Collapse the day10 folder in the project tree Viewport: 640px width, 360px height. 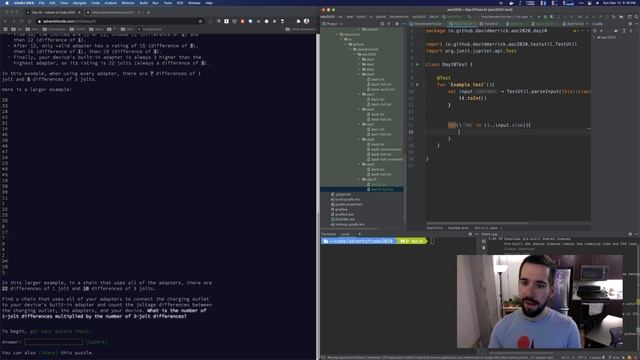point(360,179)
